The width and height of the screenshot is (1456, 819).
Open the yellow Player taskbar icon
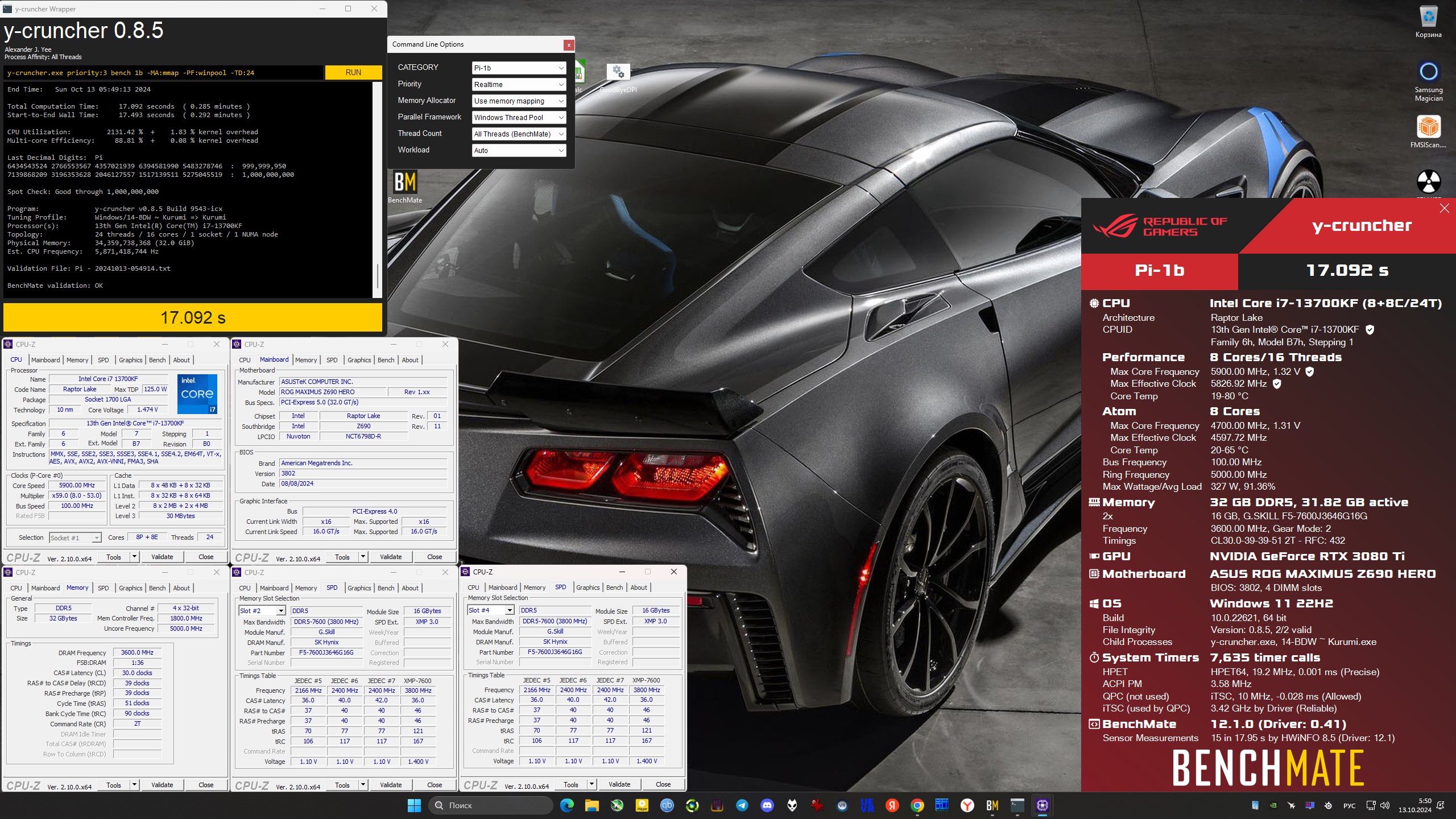click(x=642, y=805)
